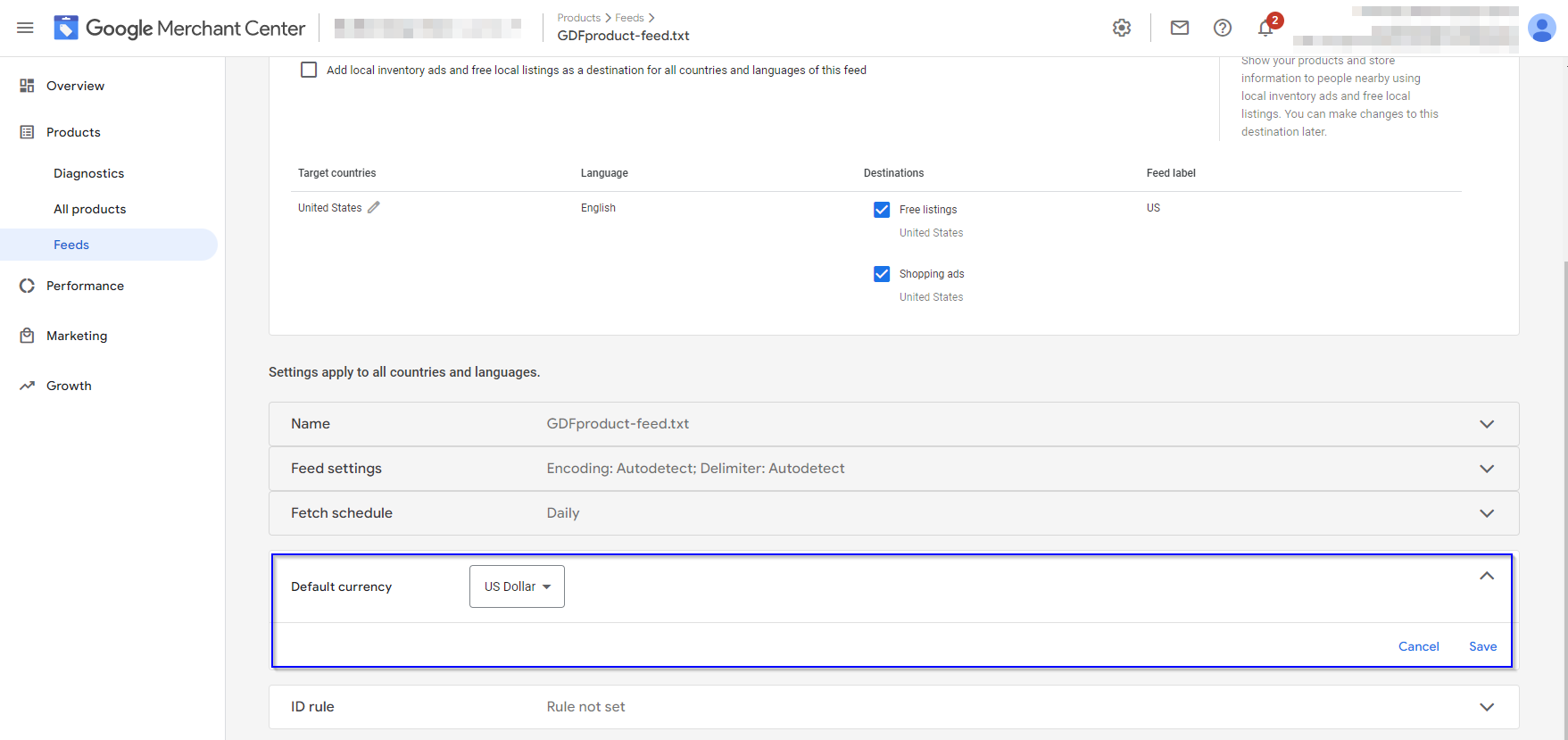Click the Products list icon
This screenshot has height=740, width=1568.
click(x=27, y=132)
